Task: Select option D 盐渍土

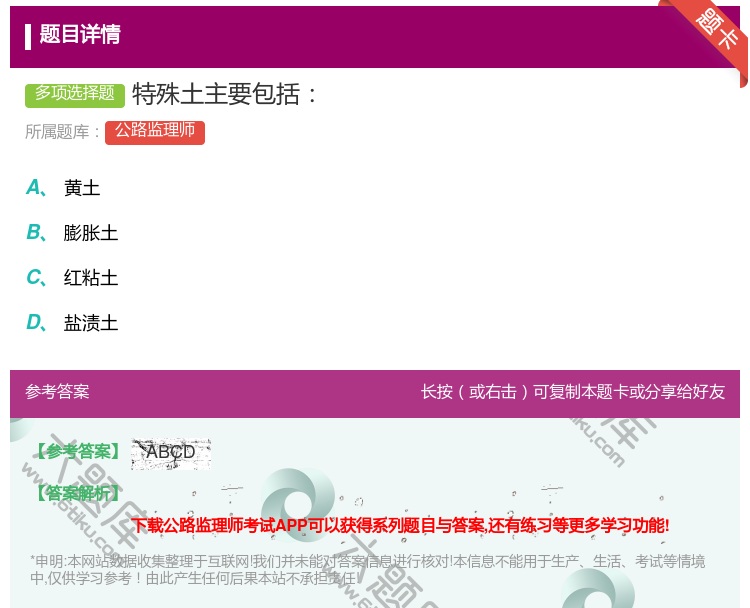Action: pos(91,323)
